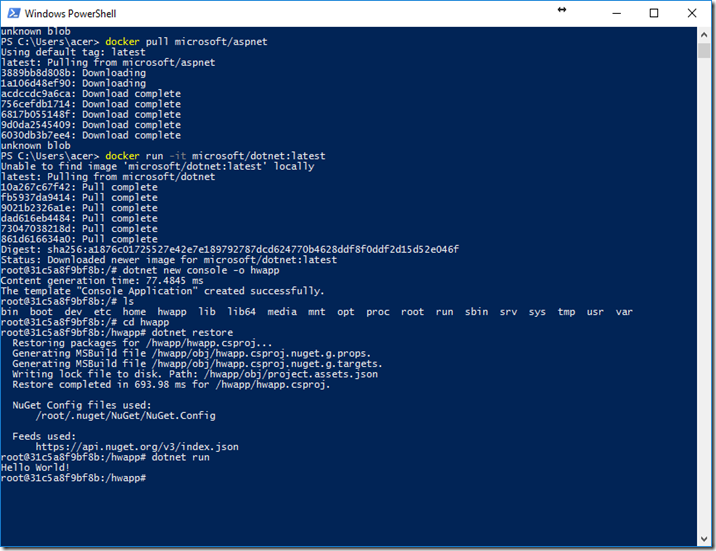This screenshot has height=551, width=716.
Task: Click the 'hwapp.csproj.nuget.g.targets' line
Action: [x=197, y=364]
